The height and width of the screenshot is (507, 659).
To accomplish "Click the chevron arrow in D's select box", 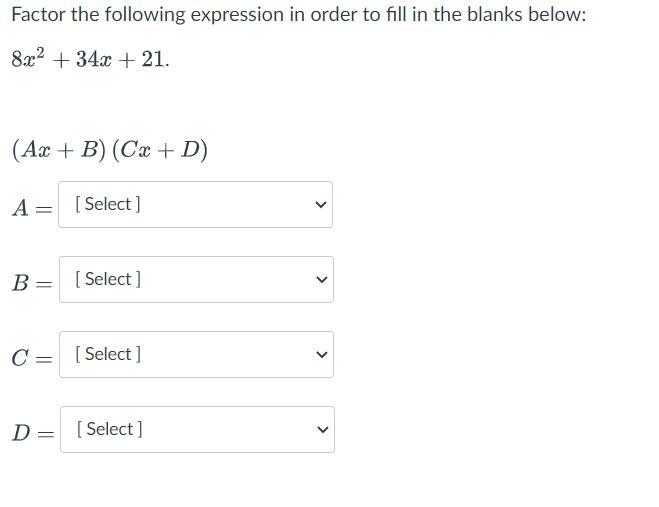I will click(x=322, y=429).
